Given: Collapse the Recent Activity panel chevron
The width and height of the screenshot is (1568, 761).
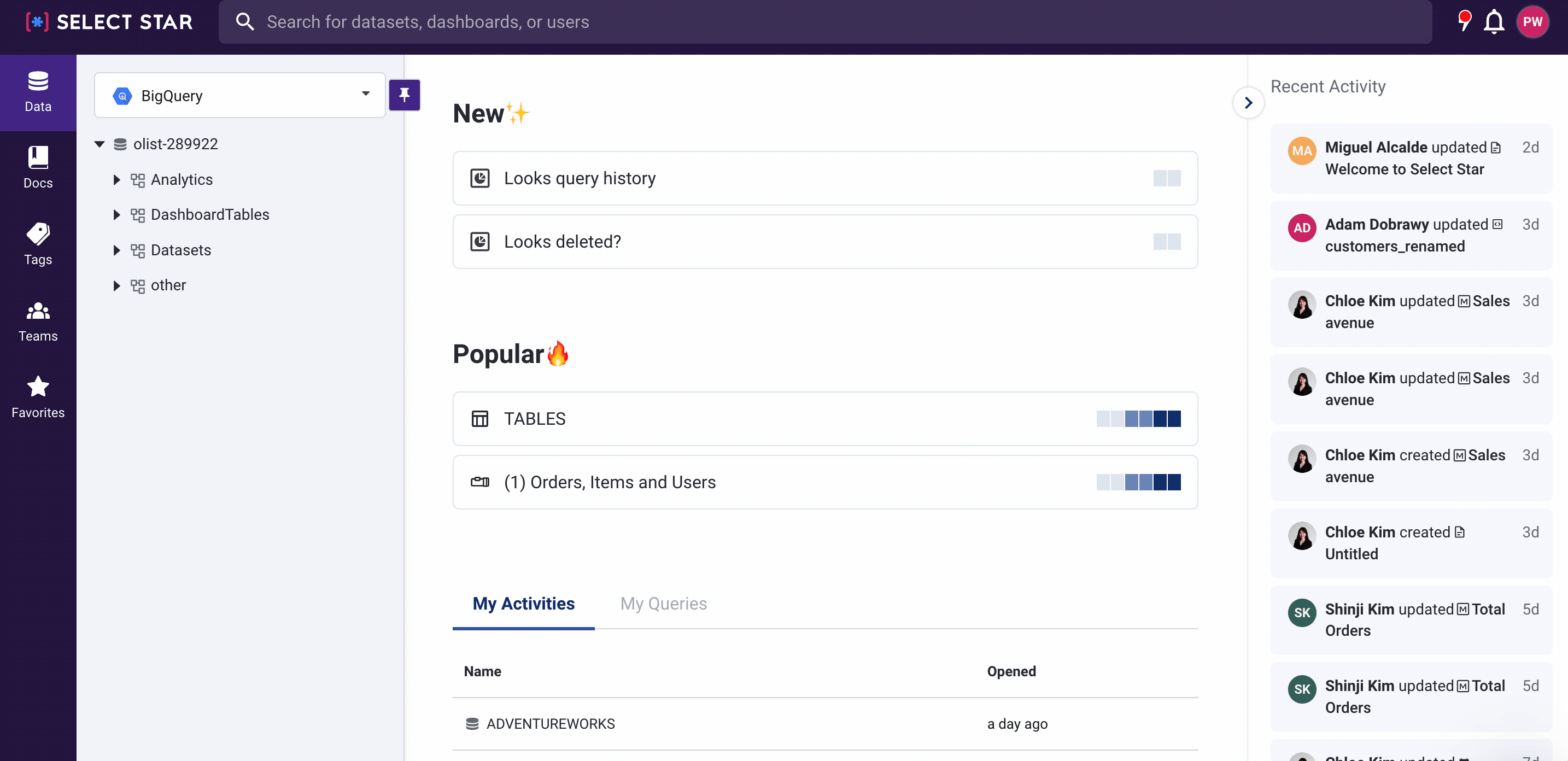Looking at the screenshot, I should (1248, 103).
